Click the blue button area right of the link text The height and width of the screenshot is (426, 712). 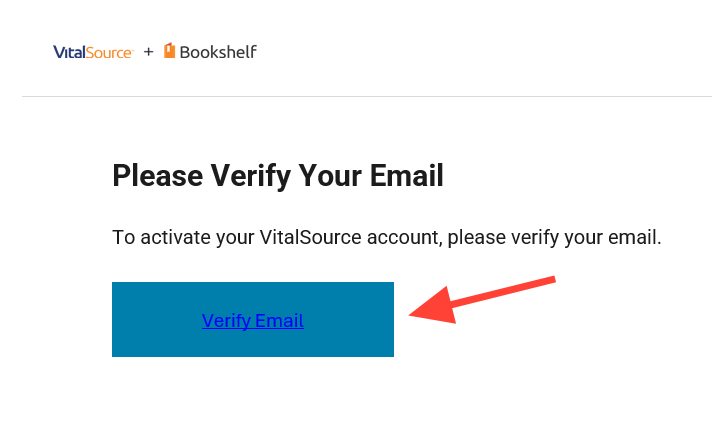coord(350,320)
